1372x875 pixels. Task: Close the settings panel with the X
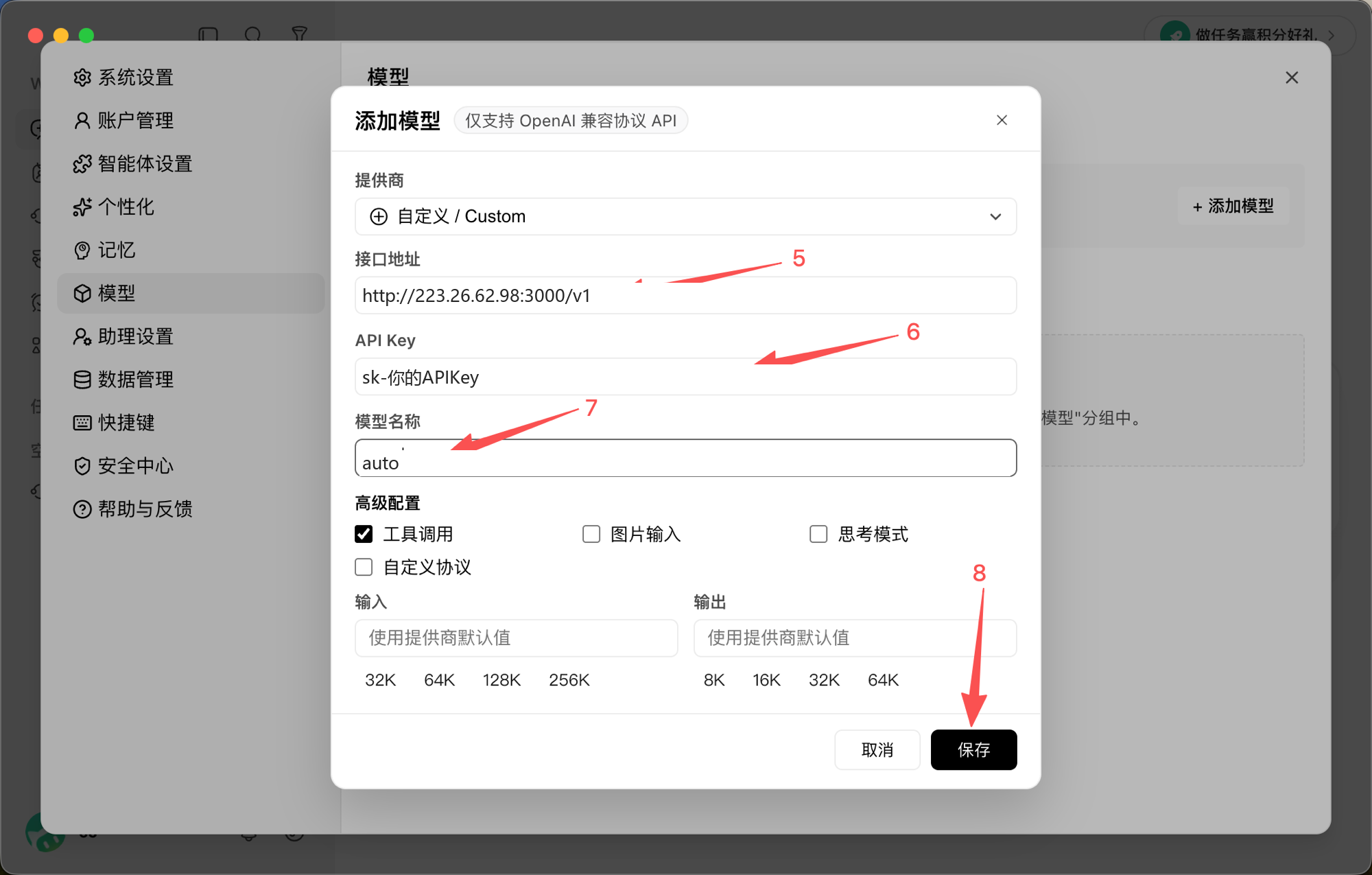coord(1292,78)
